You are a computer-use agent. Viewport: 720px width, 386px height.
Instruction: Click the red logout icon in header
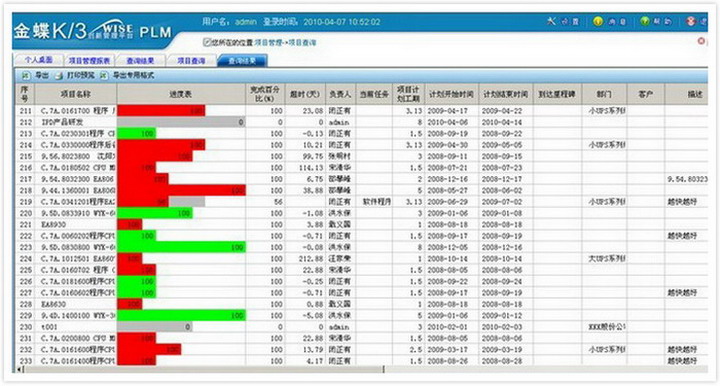point(691,21)
